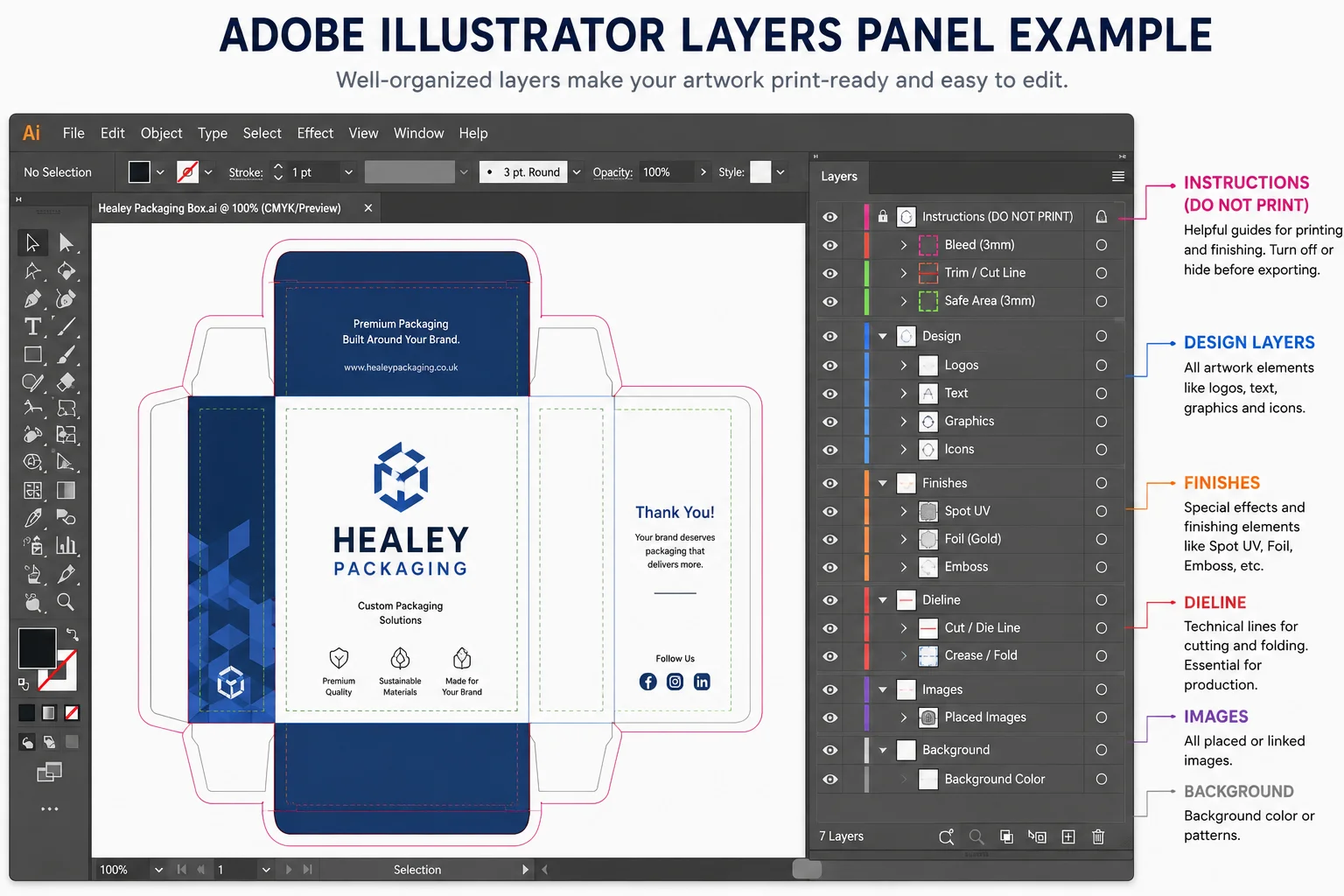This screenshot has height=896, width=1344.
Task: Open the Window menu
Action: pos(418,133)
